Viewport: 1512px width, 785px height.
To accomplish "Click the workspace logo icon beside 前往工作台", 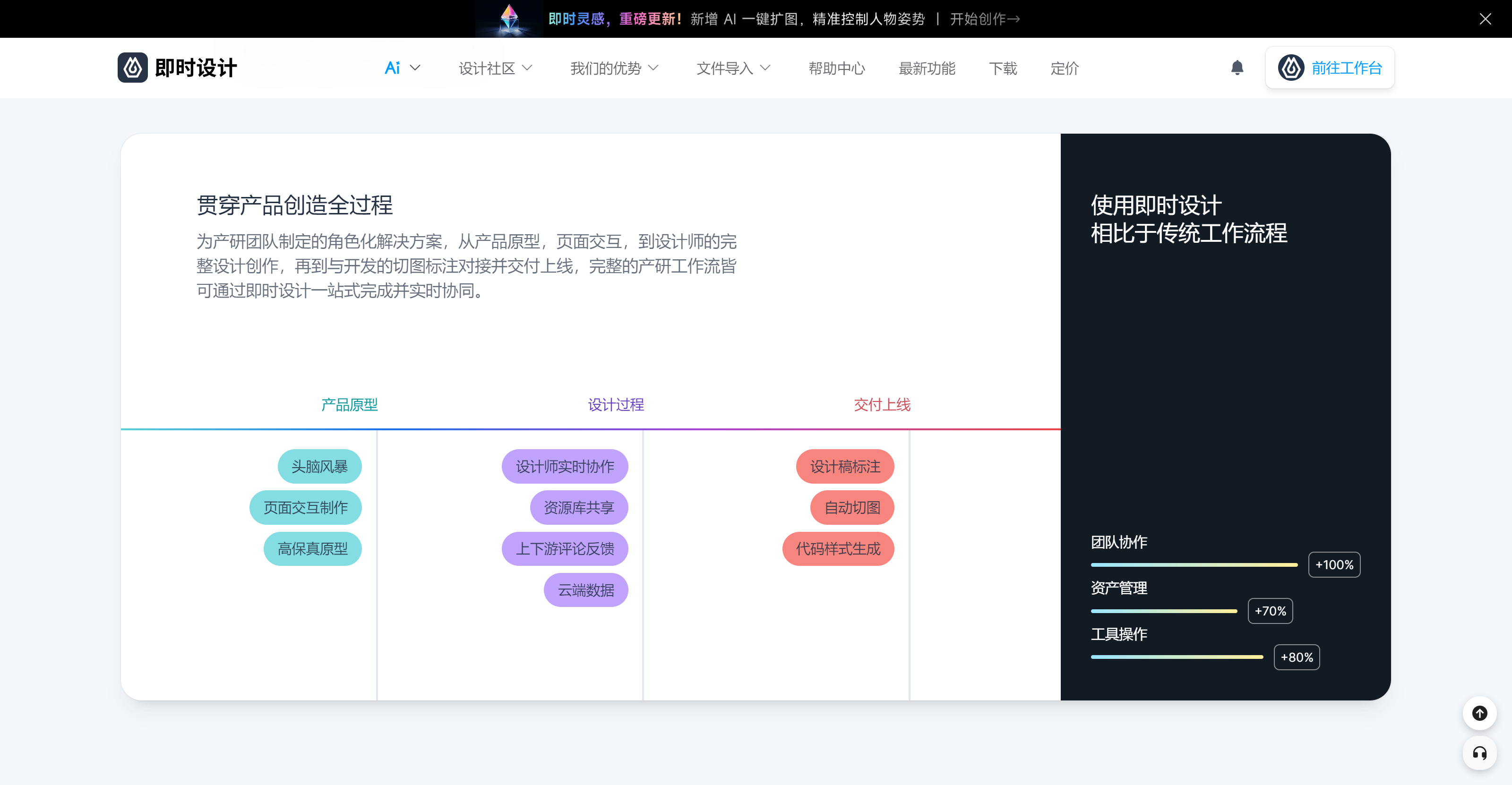I will pos(1291,68).
